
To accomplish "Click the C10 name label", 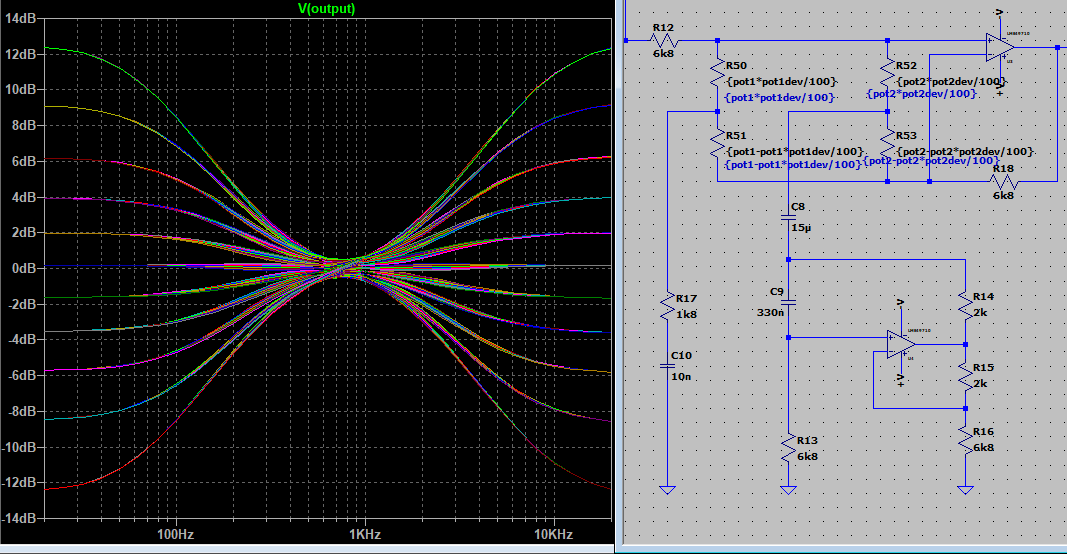I will pos(681,355).
